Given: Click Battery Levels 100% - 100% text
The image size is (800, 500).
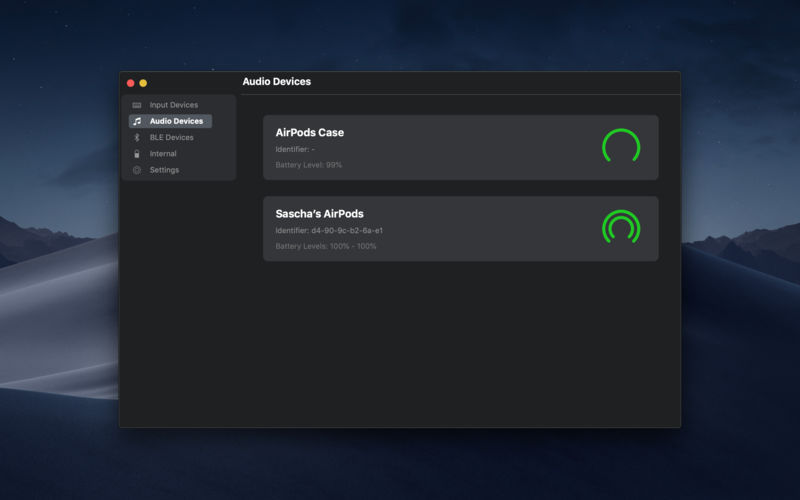Looking at the screenshot, I should (x=326, y=246).
